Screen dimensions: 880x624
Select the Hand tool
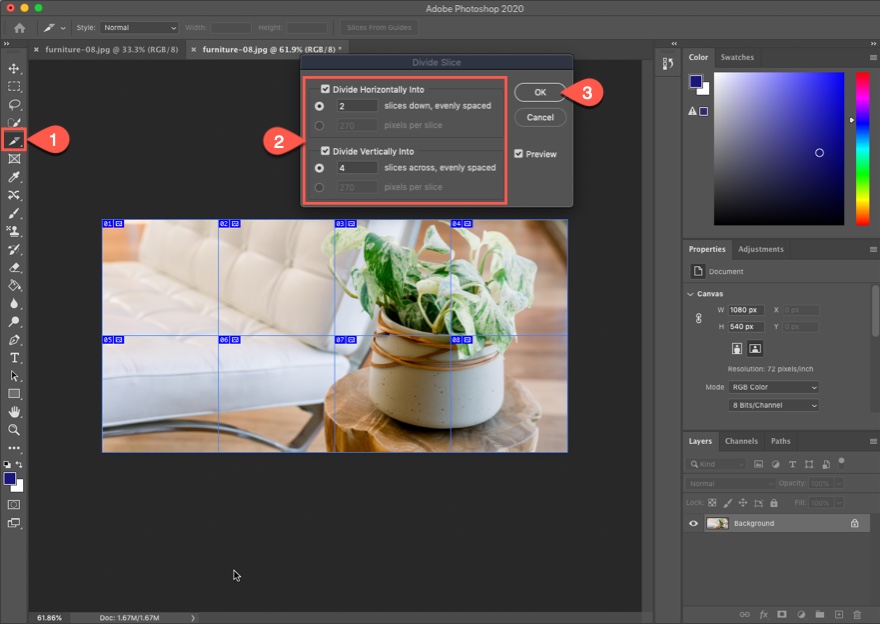[x=14, y=411]
